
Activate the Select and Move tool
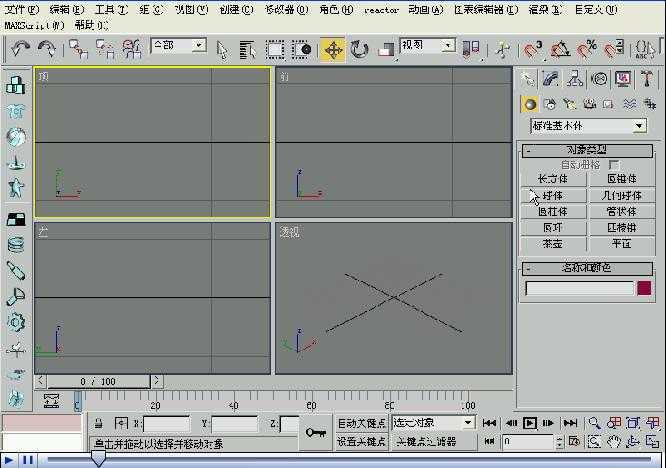[x=333, y=50]
